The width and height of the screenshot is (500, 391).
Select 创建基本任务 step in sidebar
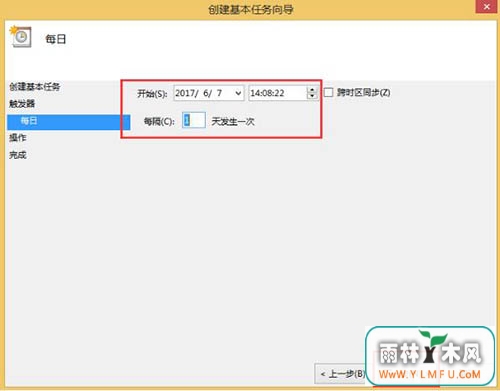pos(35,87)
